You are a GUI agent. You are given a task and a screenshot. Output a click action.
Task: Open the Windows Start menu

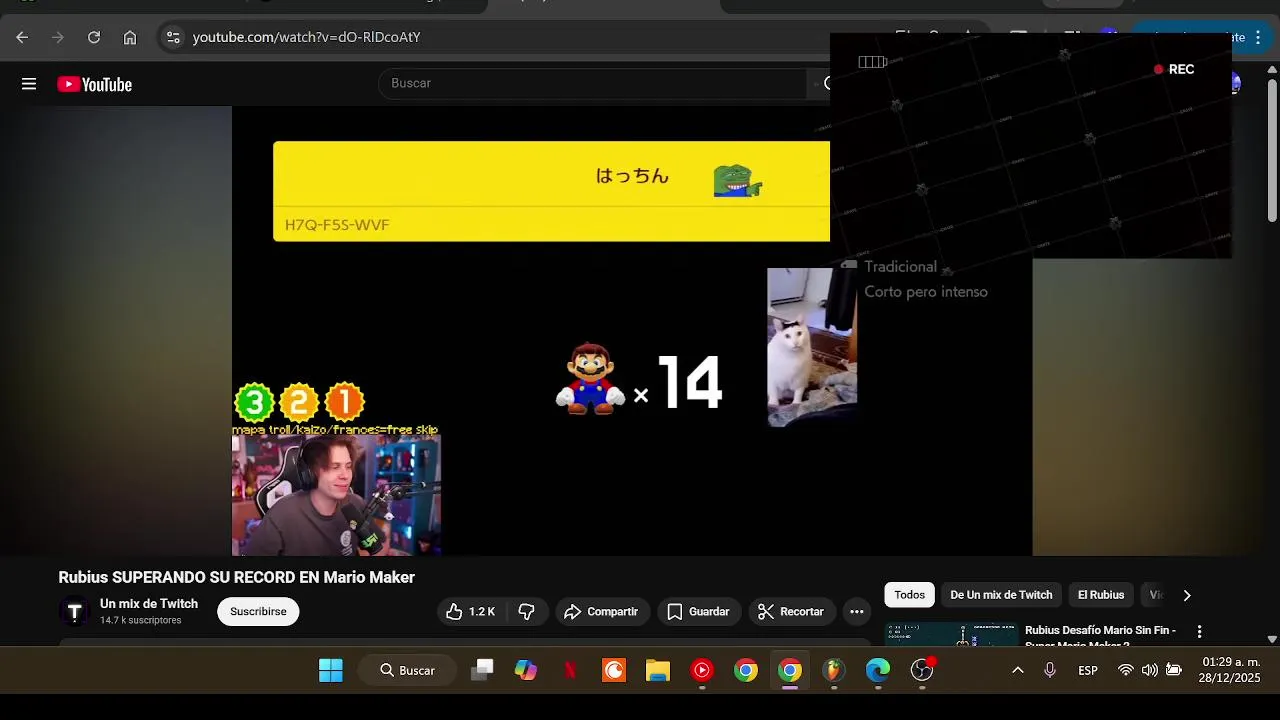point(331,670)
